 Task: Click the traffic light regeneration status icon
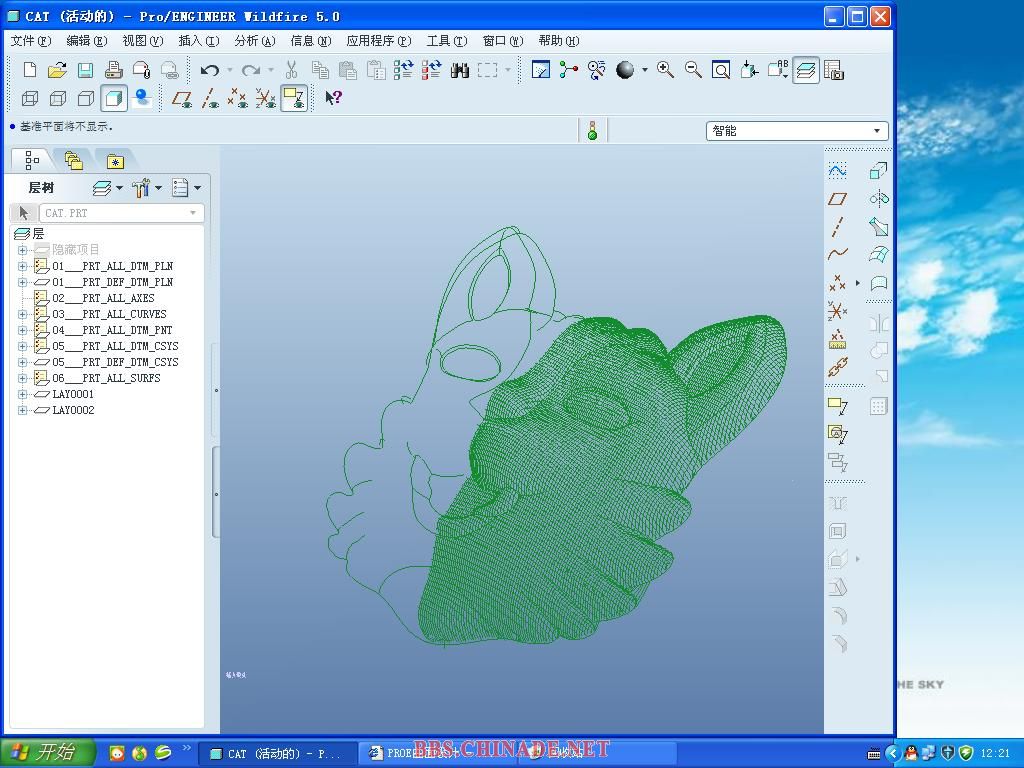point(592,131)
